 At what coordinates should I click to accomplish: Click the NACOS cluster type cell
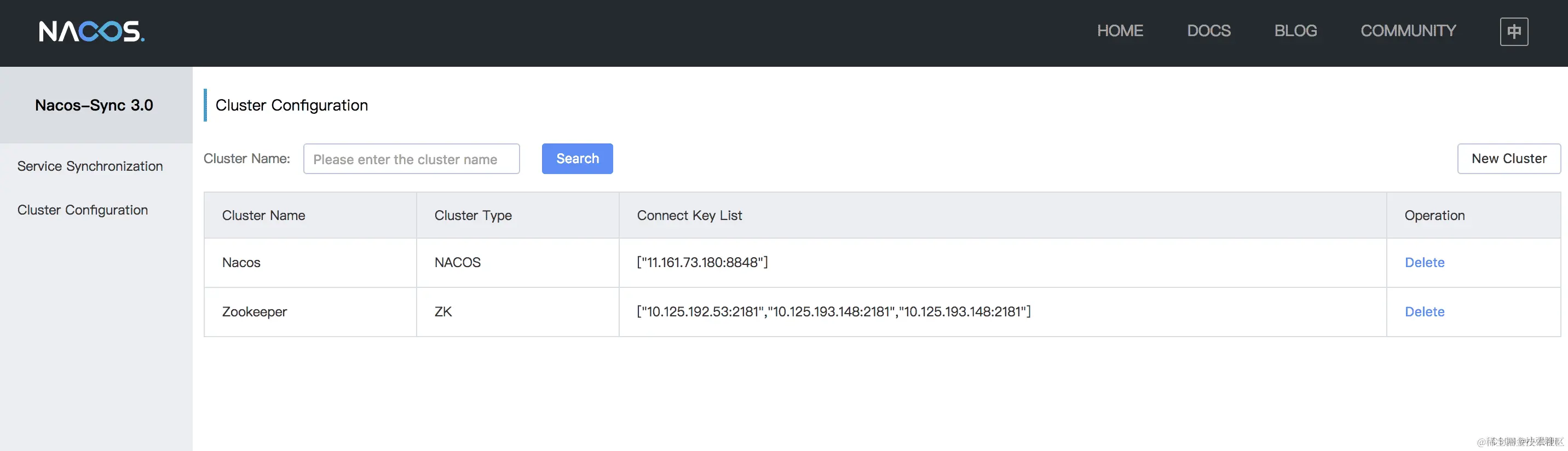(x=517, y=262)
